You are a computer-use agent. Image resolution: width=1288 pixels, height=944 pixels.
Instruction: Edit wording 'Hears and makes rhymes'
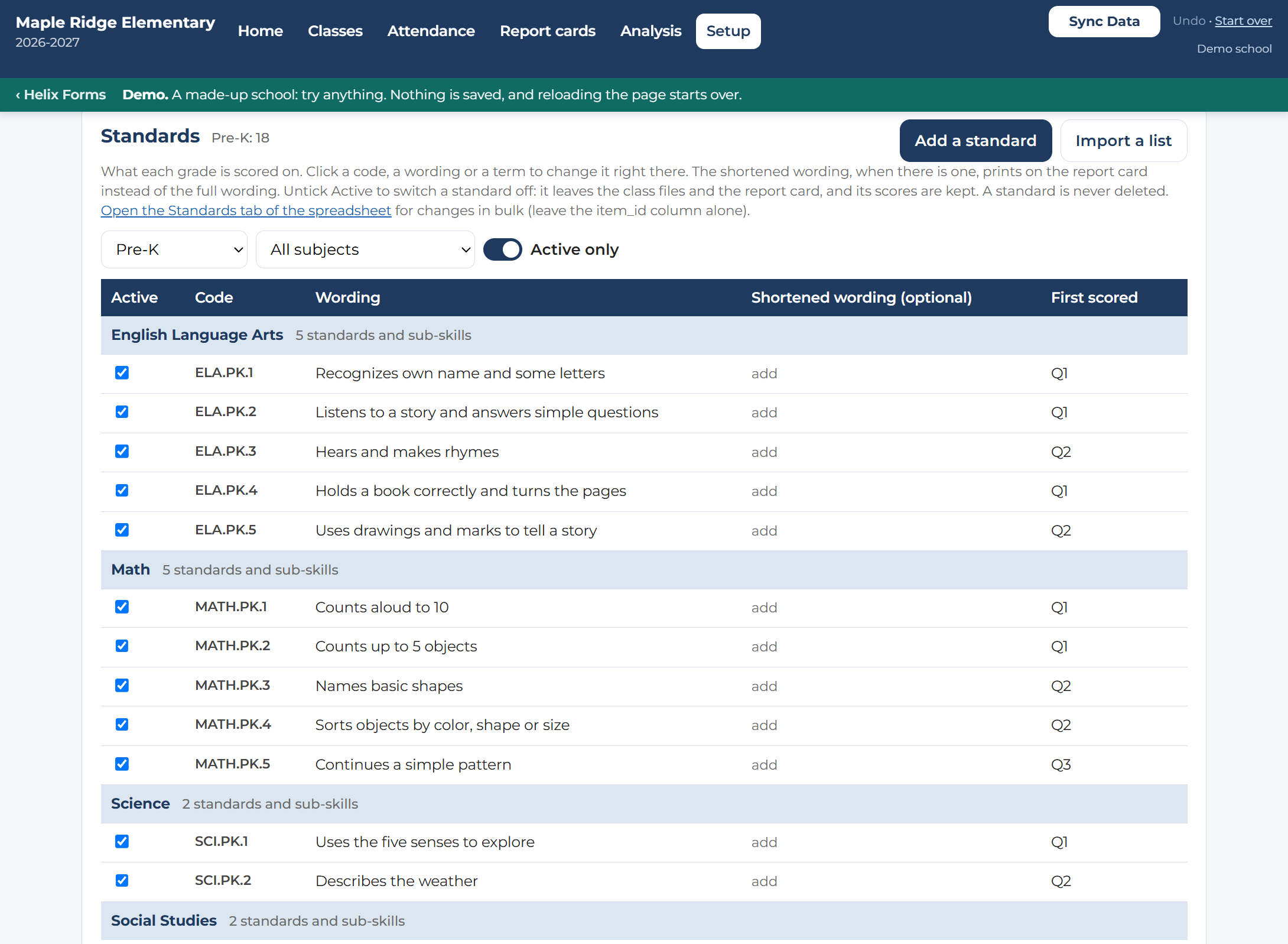[x=407, y=452]
